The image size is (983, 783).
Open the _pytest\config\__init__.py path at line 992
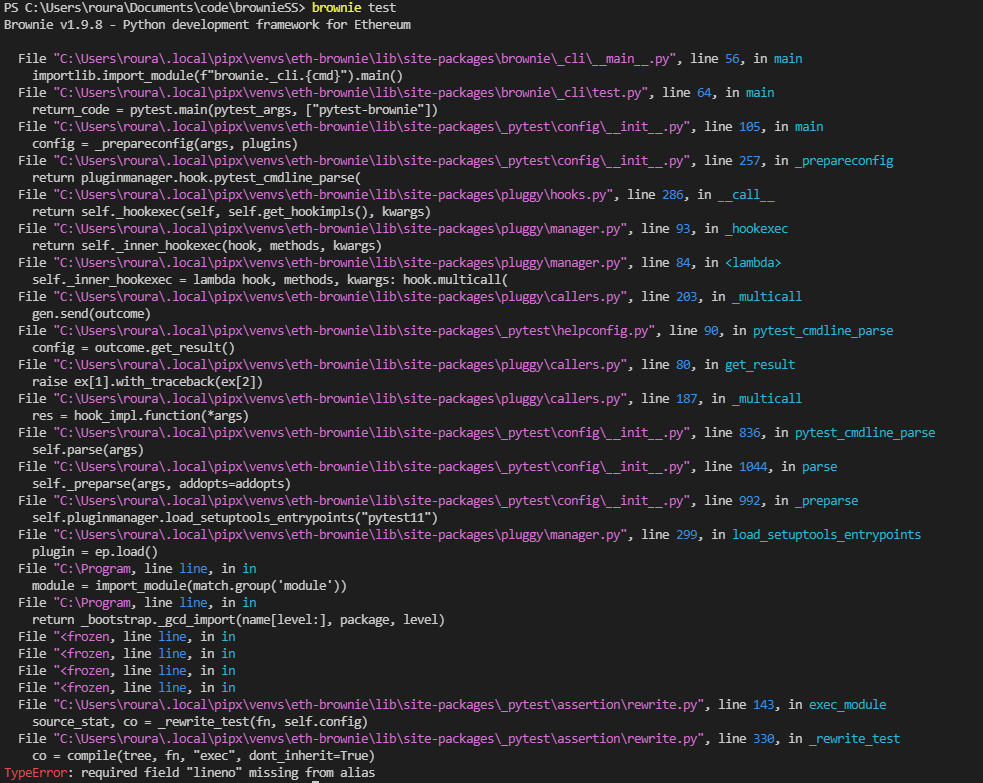pos(372,500)
